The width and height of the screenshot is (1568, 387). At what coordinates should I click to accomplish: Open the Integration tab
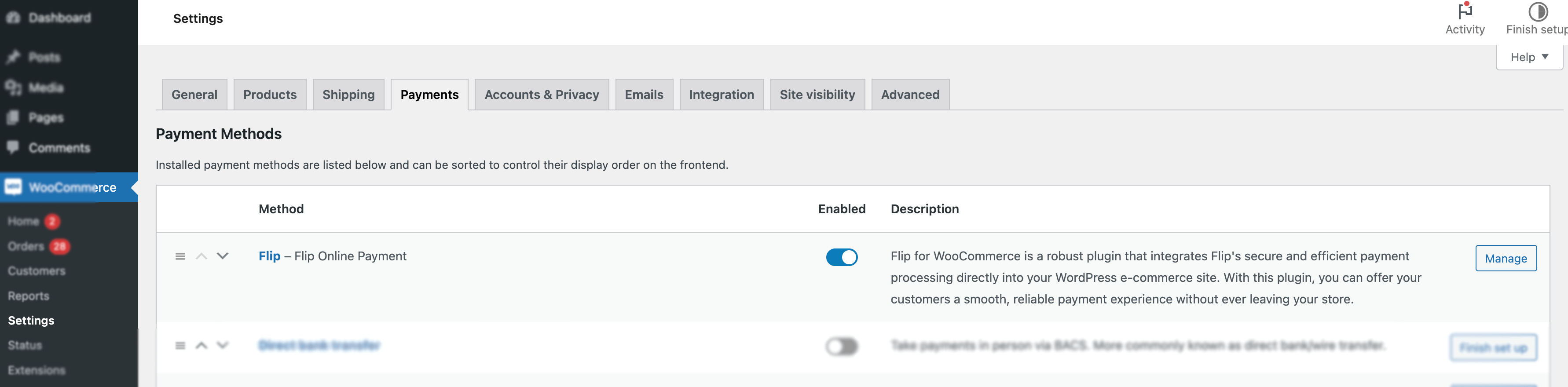(x=721, y=94)
